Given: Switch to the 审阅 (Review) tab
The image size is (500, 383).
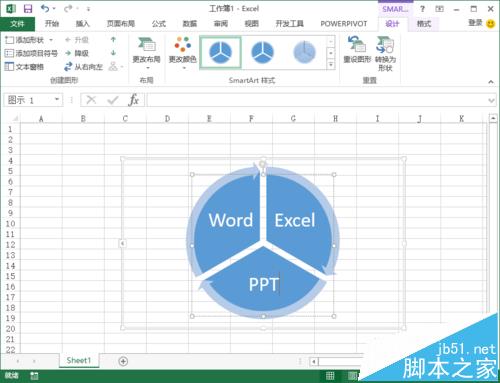Looking at the screenshot, I should click(x=221, y=24).
